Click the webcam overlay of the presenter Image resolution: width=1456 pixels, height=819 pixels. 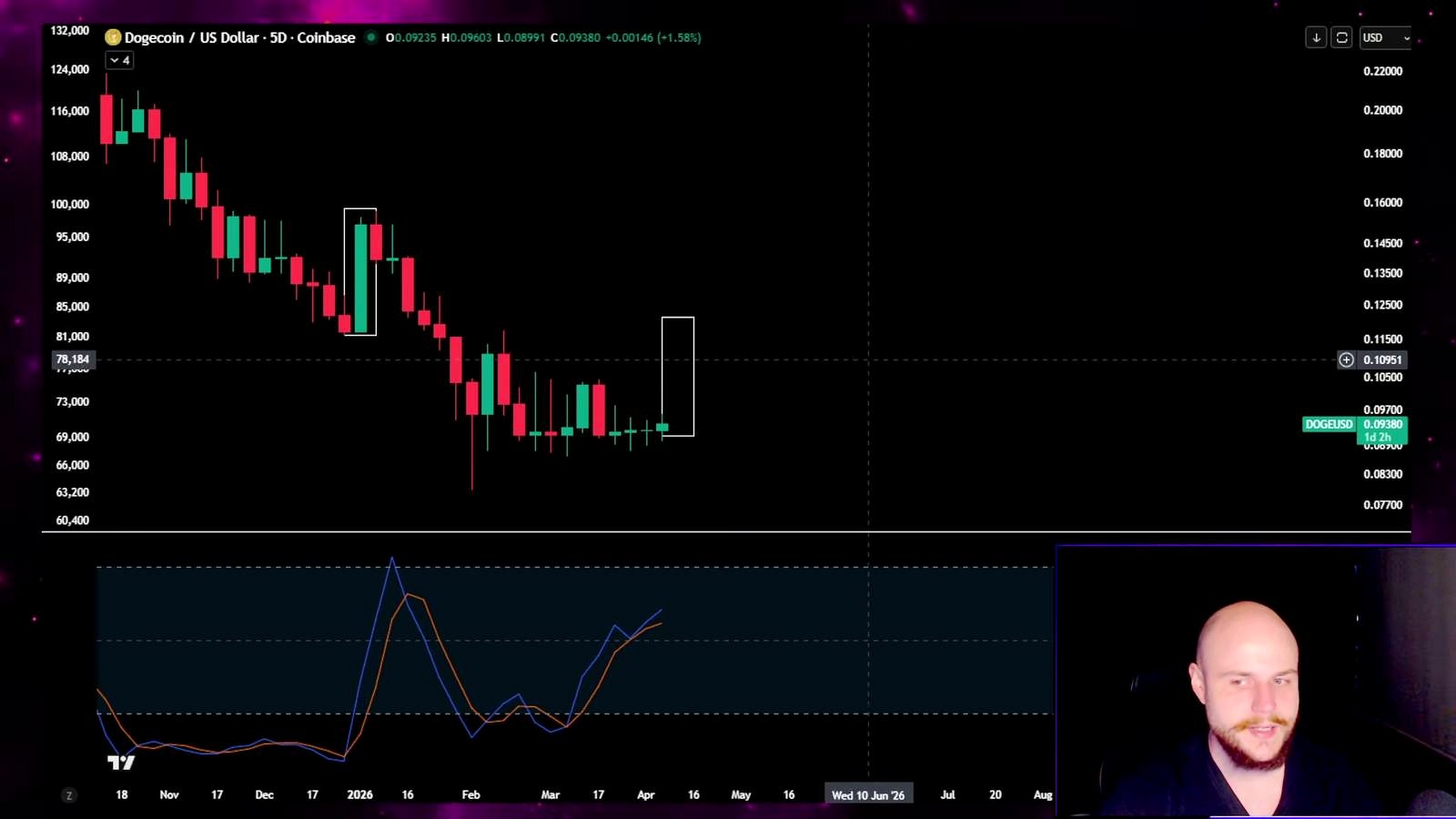pyautogui.click(x=1256, y=681)
